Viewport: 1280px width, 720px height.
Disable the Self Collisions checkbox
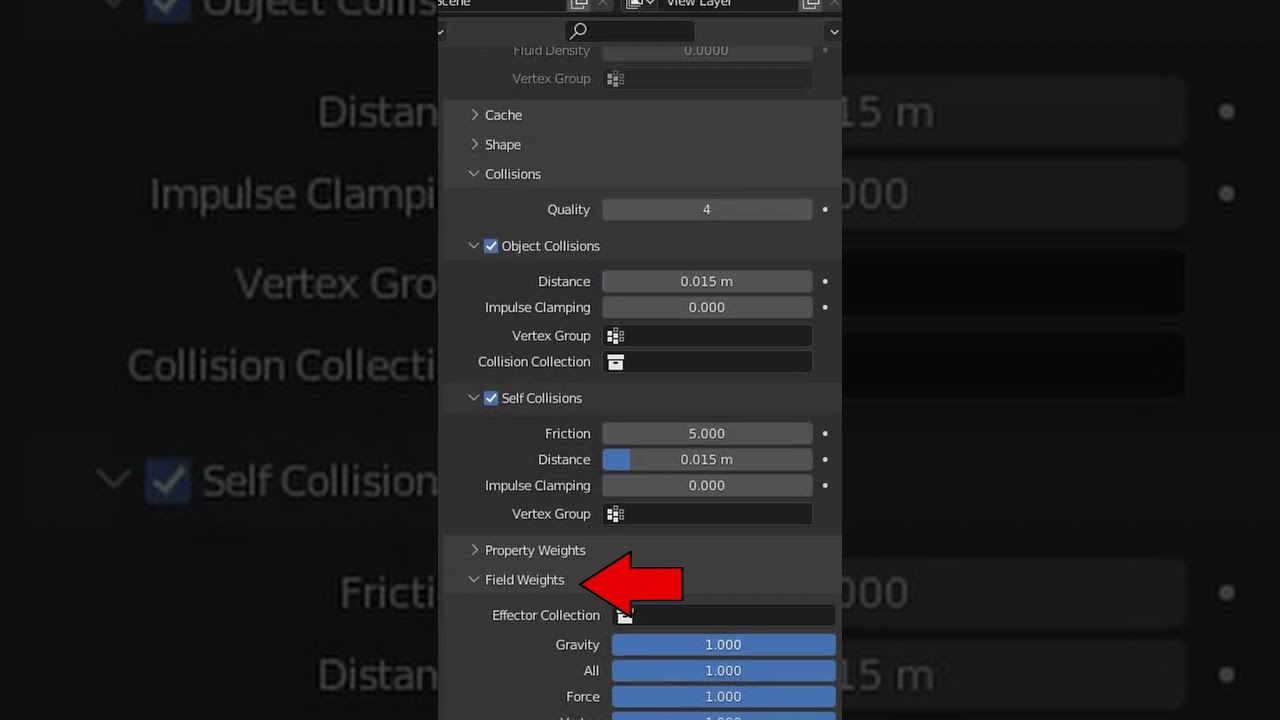[x=491, y=398]
